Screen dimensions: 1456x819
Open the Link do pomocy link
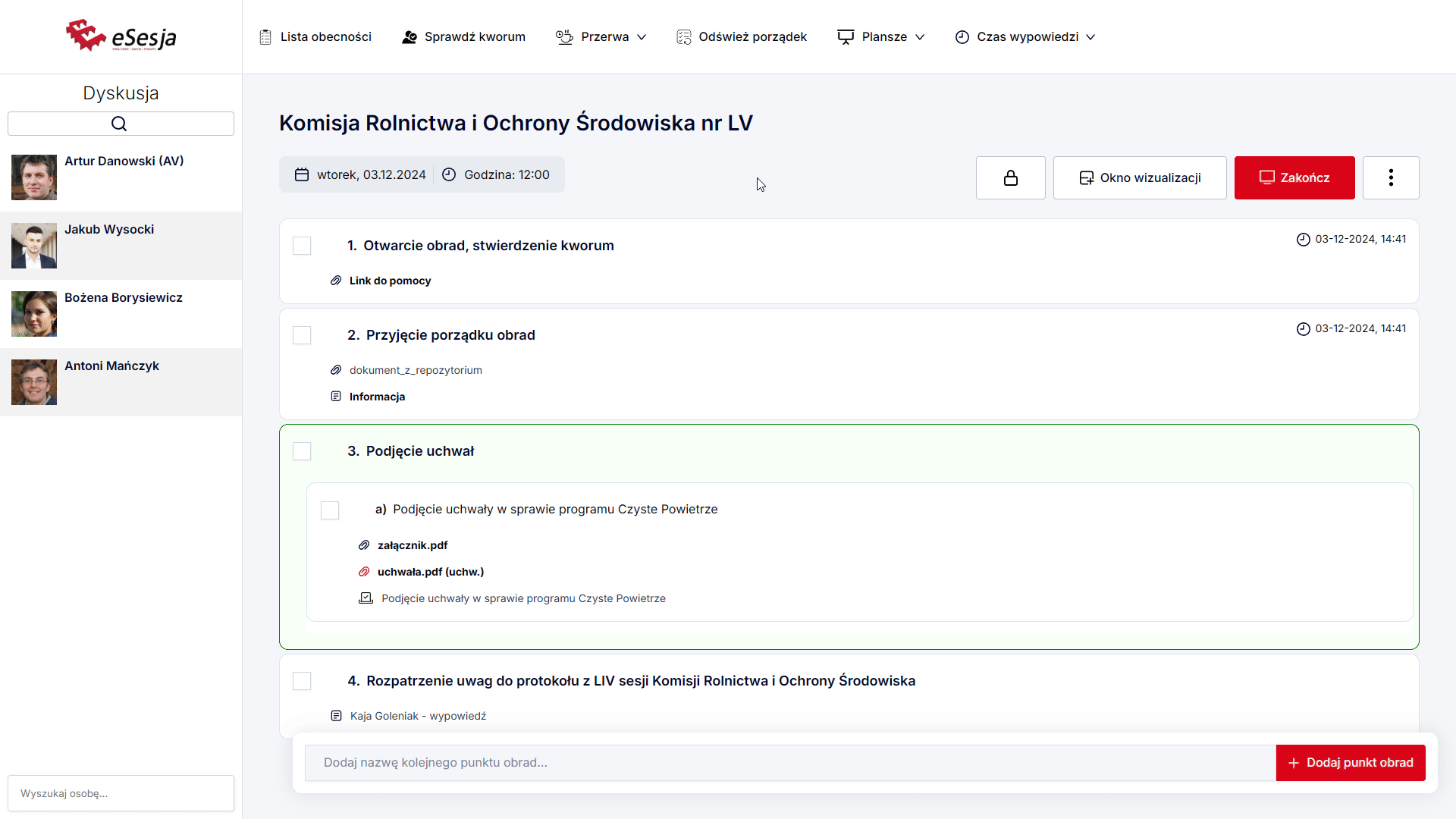390,281
